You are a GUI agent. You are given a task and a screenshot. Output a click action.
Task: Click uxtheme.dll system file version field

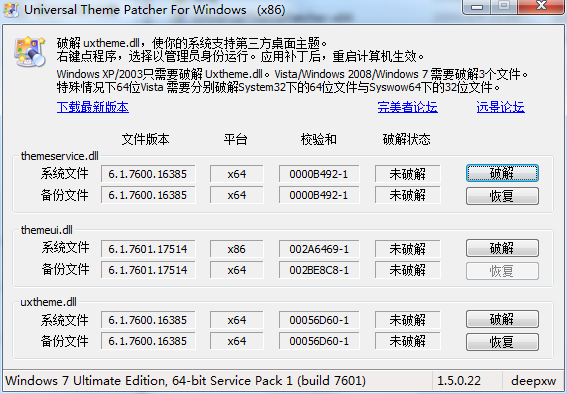(148, 320)
